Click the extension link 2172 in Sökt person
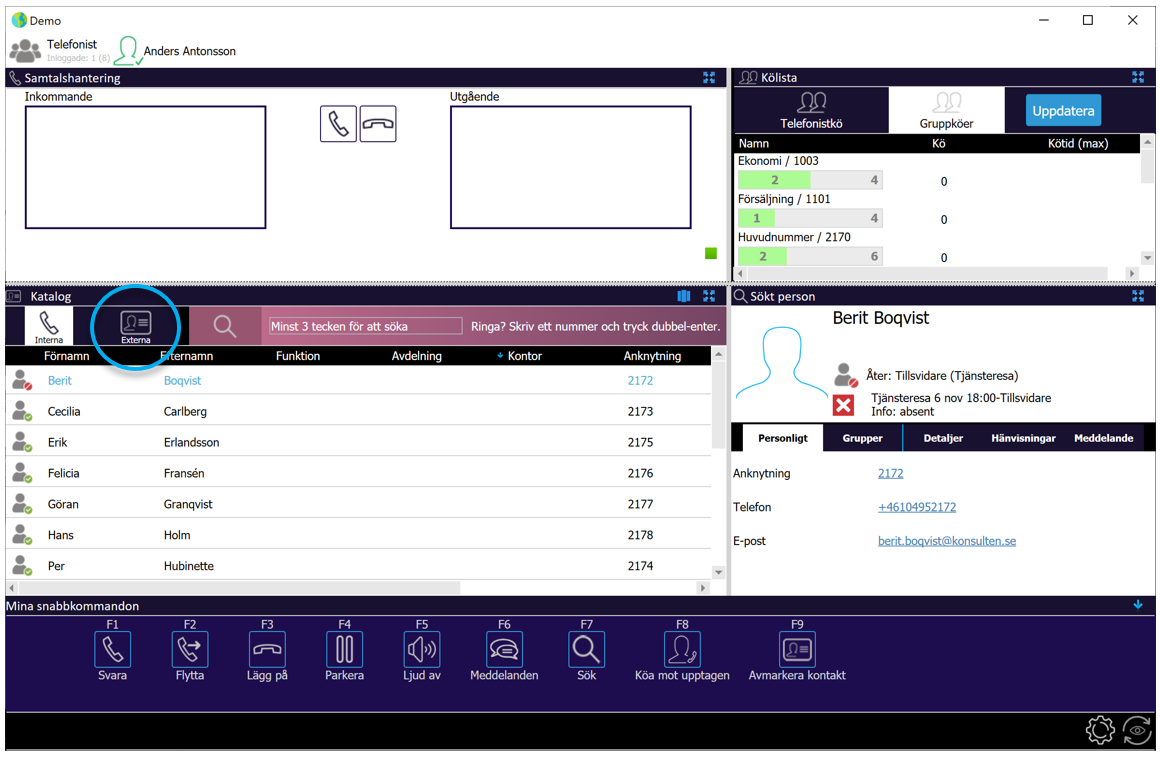The width and height of the screenshot is (1160, 758). click(891, 473)
